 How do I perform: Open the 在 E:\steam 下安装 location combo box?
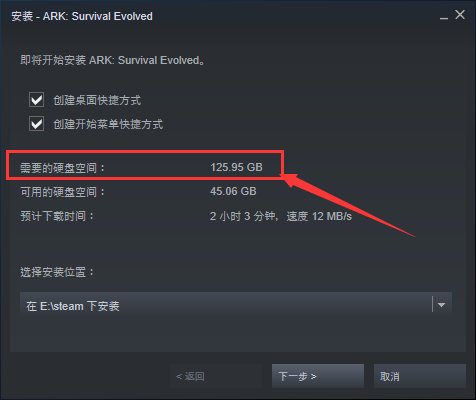(236, 305)
